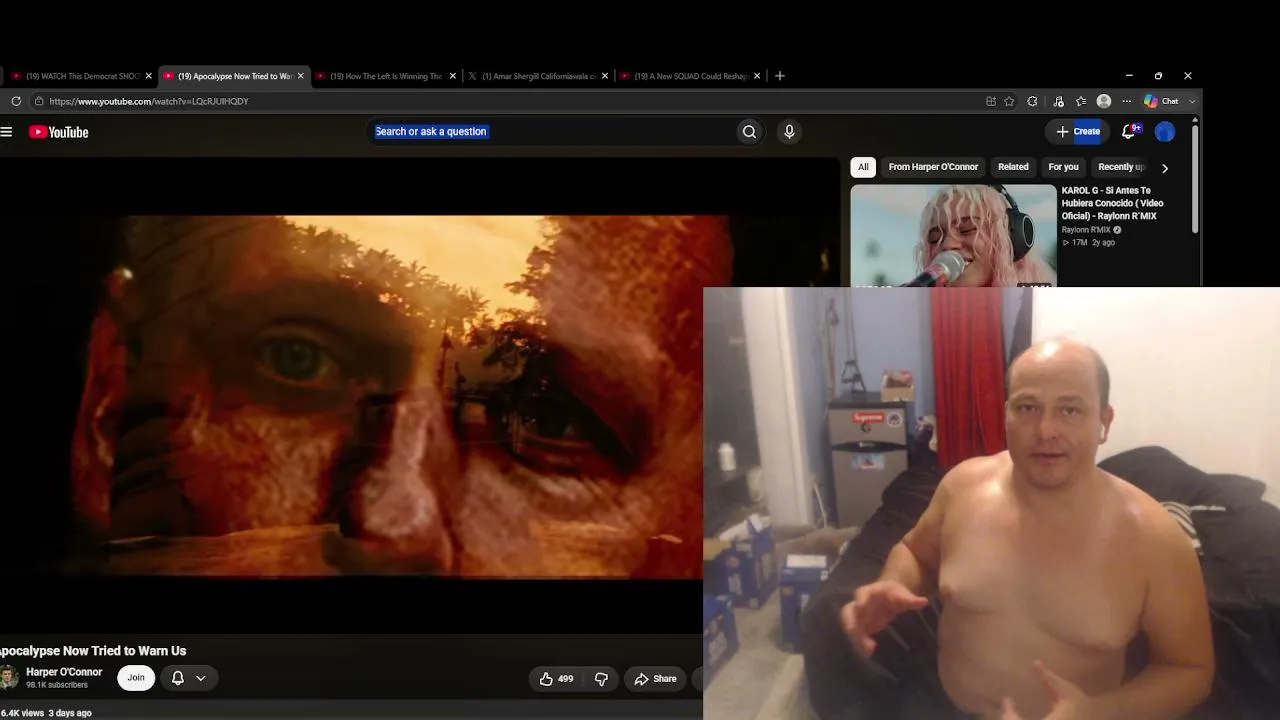
Task: Open the Favorites list icon
Action: tap(1081, 101)
